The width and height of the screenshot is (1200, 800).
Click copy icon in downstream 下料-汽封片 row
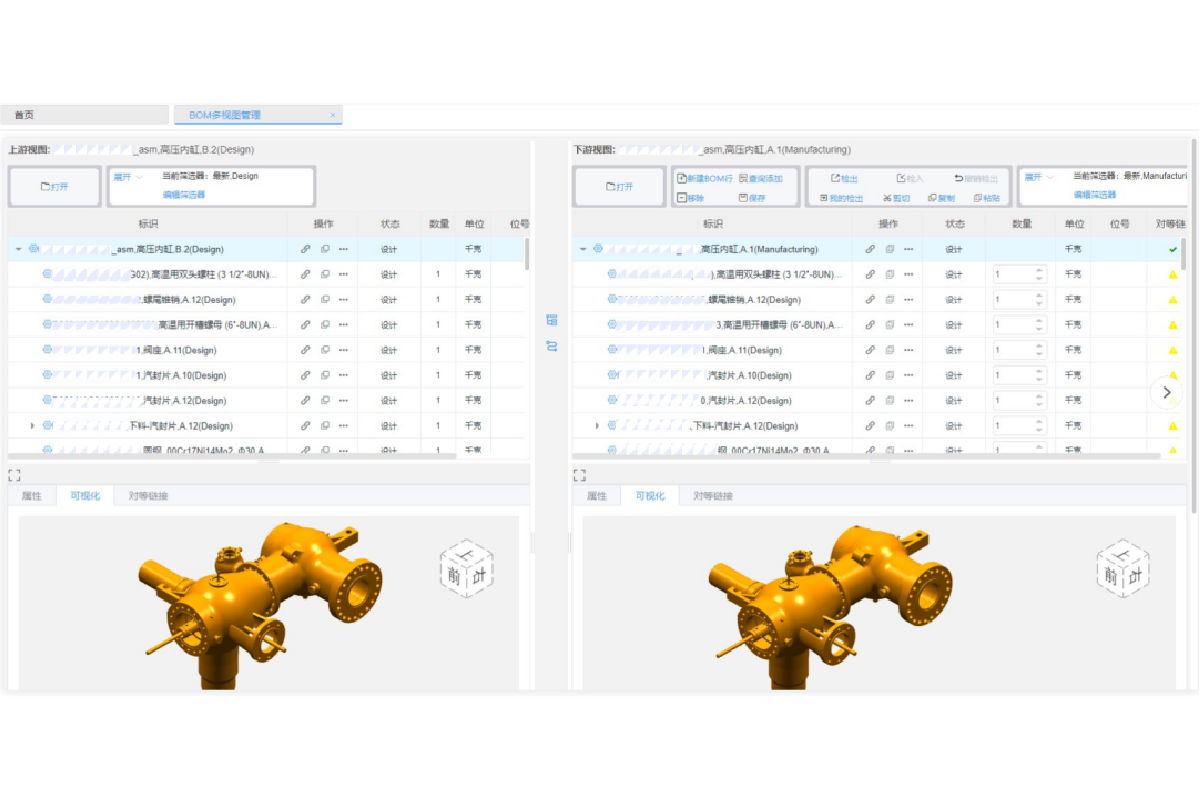pos(889,426)
